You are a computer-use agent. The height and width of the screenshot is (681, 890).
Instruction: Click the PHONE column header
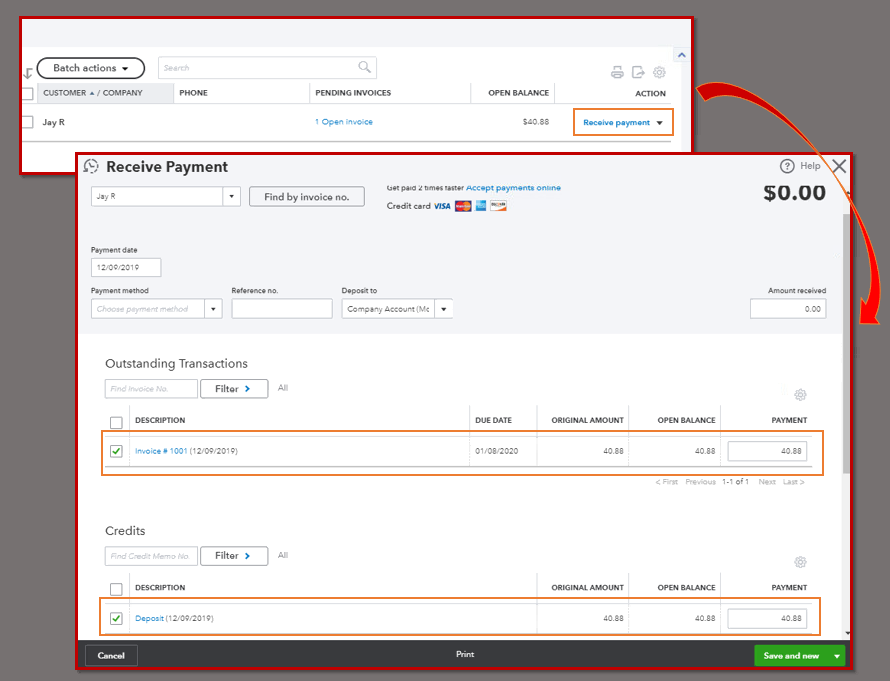(x=194, y=93)
